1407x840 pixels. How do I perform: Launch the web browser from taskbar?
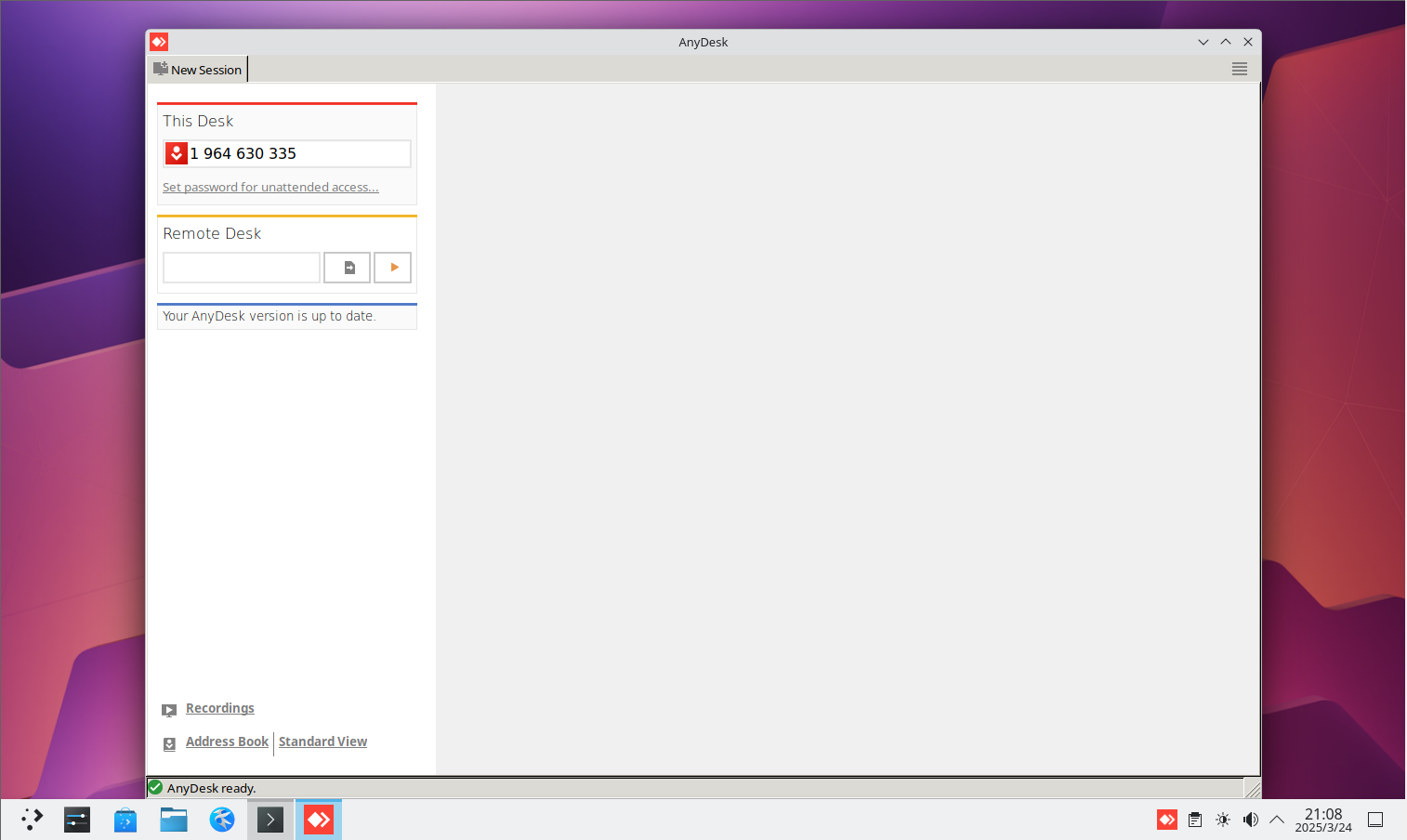coord(222,820)
